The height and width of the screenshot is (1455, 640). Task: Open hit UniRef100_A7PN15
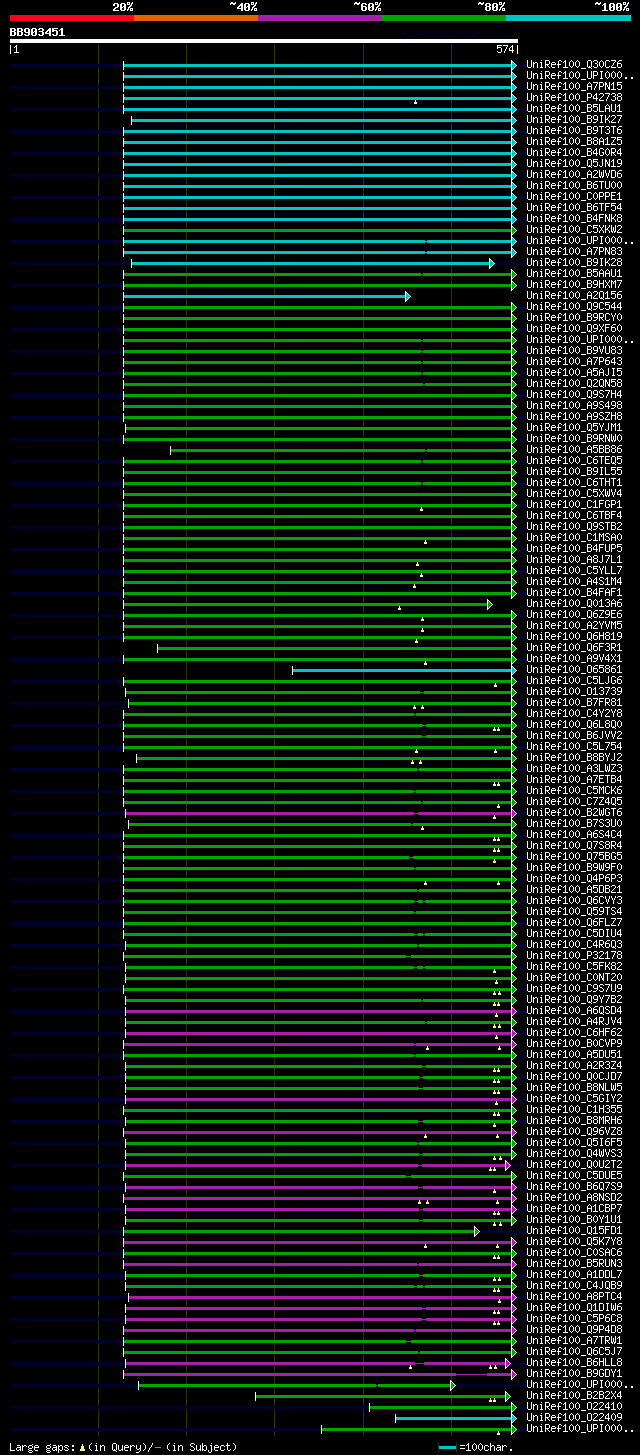pos(574,86)
